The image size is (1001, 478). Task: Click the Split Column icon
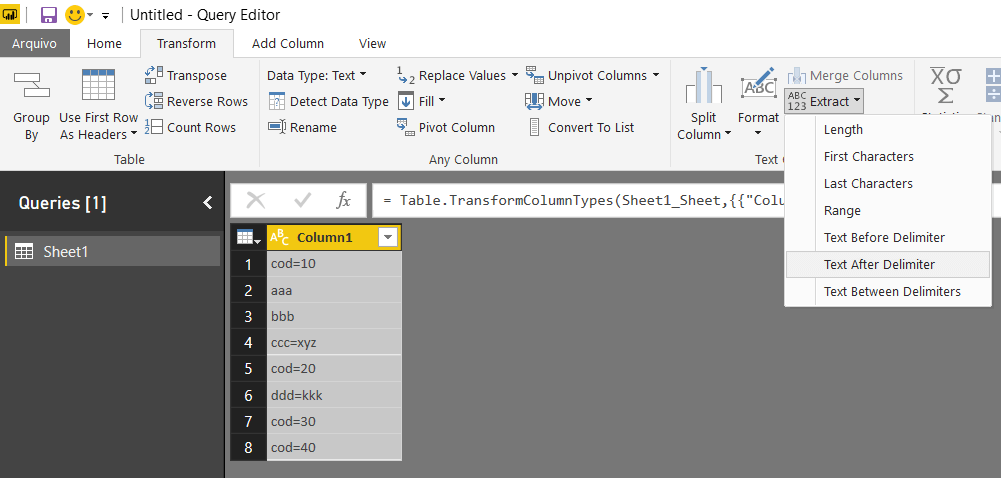pos(704,85)
